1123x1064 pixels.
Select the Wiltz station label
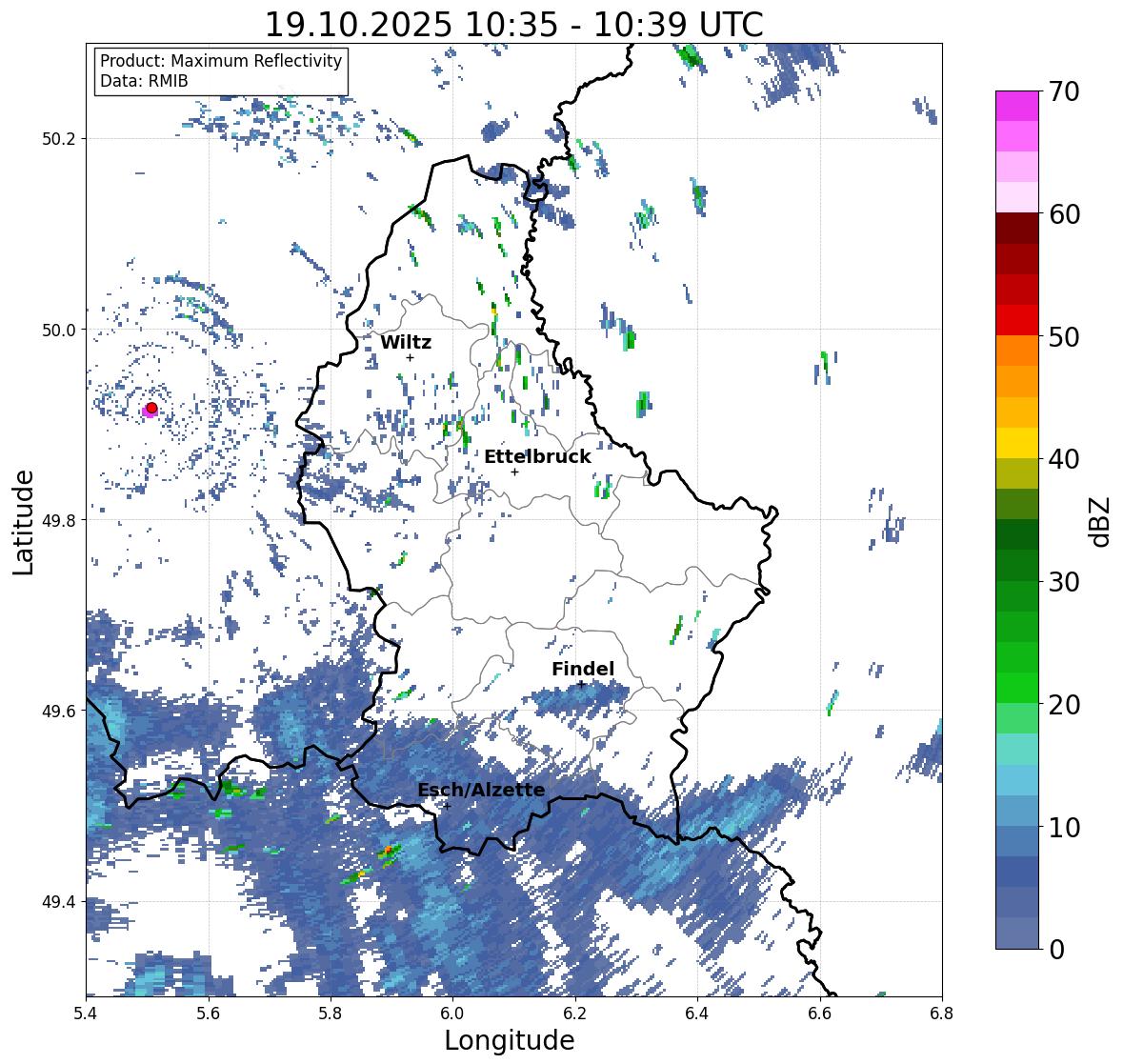coord(406,342)
